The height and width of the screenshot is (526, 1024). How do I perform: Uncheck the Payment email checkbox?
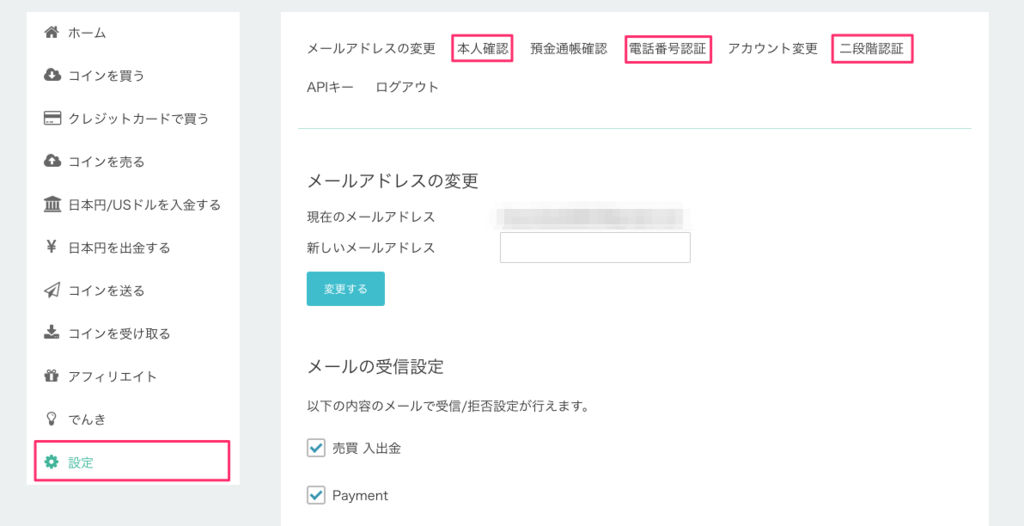click(x=316, y=495)
